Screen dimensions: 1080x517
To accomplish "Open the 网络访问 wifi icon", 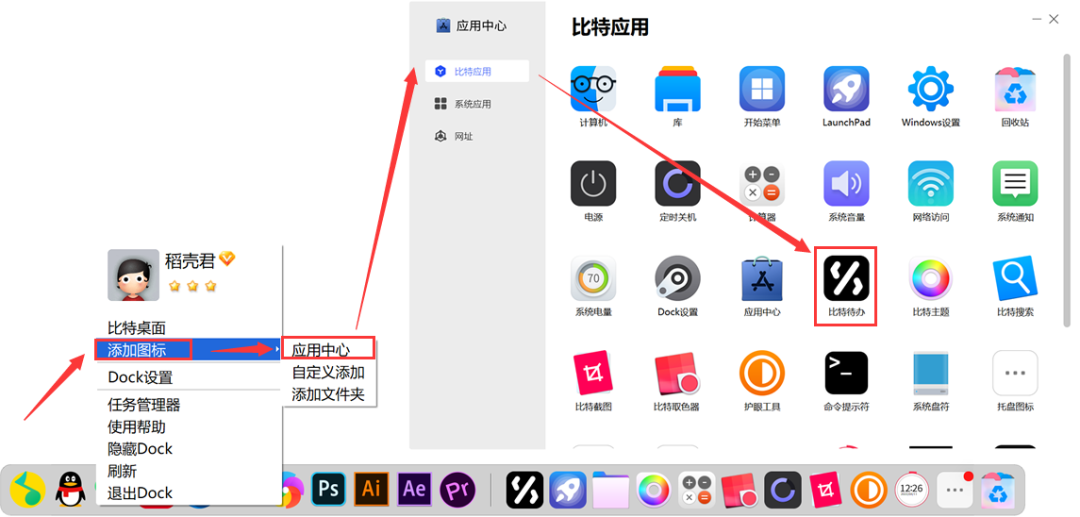I will click(x=931, y=184).
